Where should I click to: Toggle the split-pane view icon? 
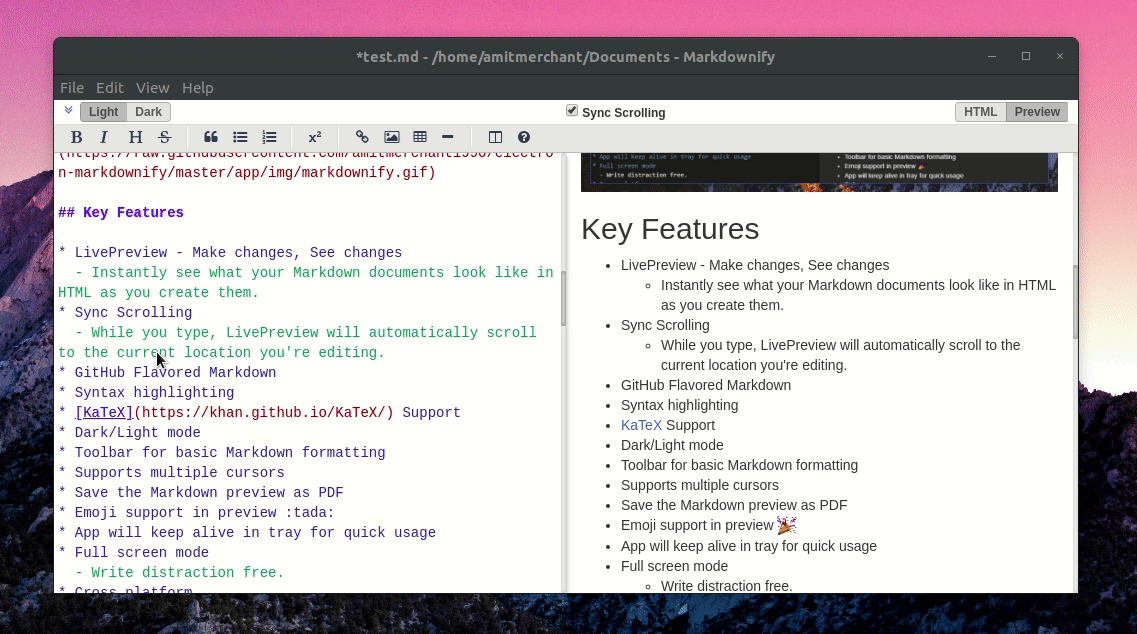(x=495, y=137)
